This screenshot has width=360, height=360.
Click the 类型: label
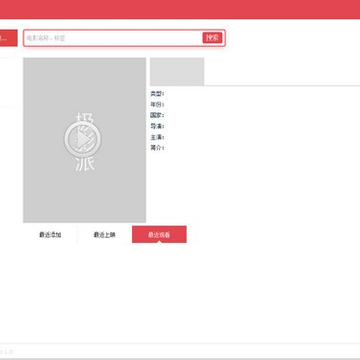point(157,94)
